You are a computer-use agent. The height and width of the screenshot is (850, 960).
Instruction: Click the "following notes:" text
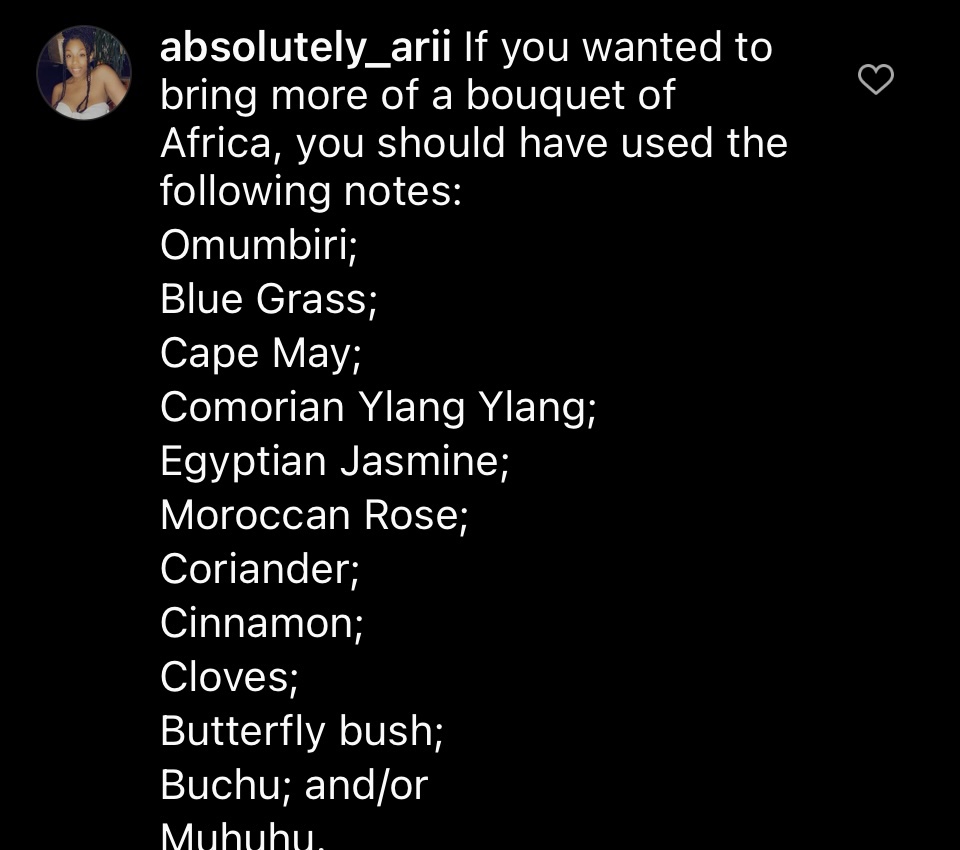click(311, 192)
